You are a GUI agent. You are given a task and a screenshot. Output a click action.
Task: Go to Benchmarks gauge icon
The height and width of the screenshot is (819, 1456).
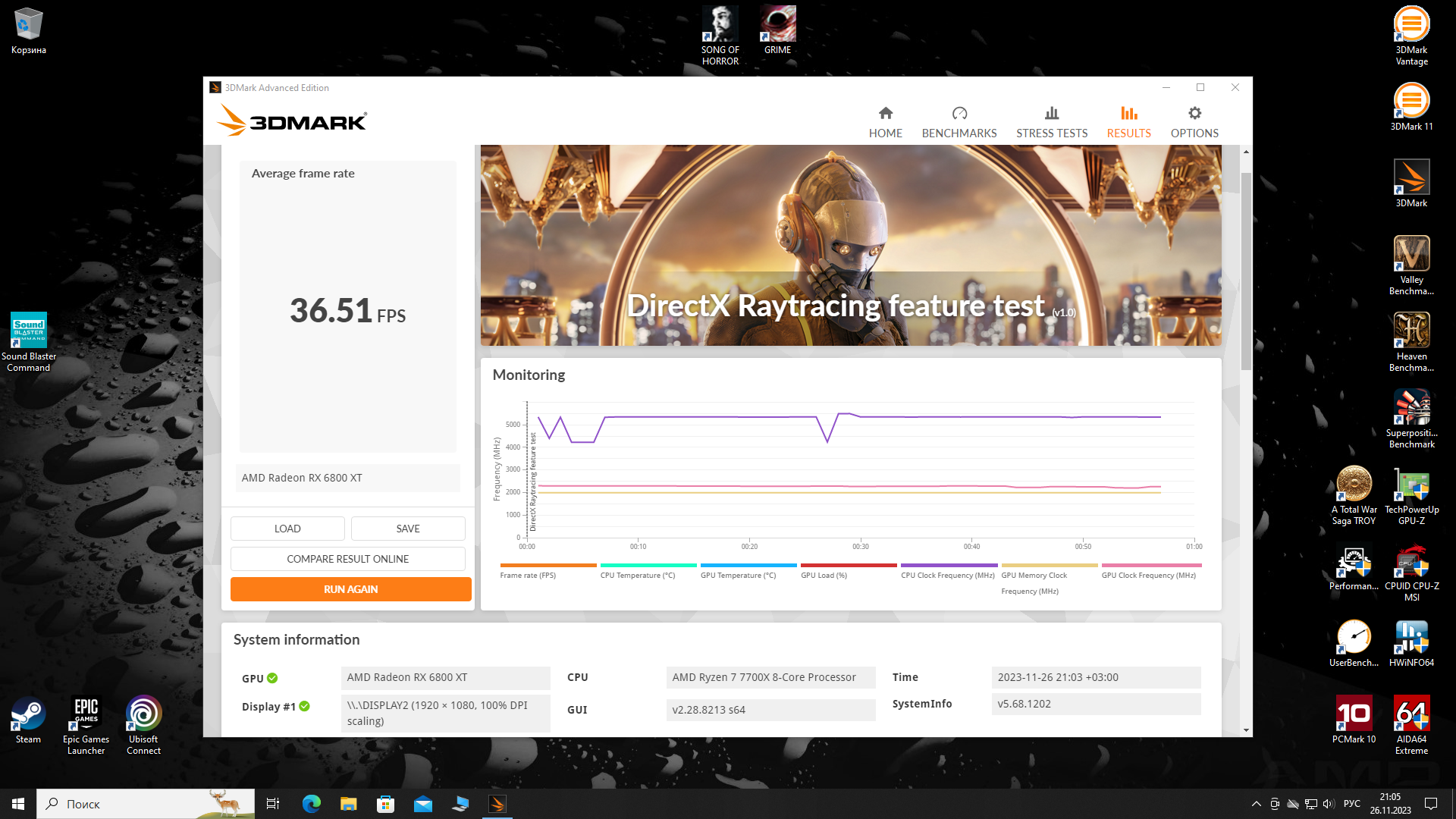pos(959,114)
